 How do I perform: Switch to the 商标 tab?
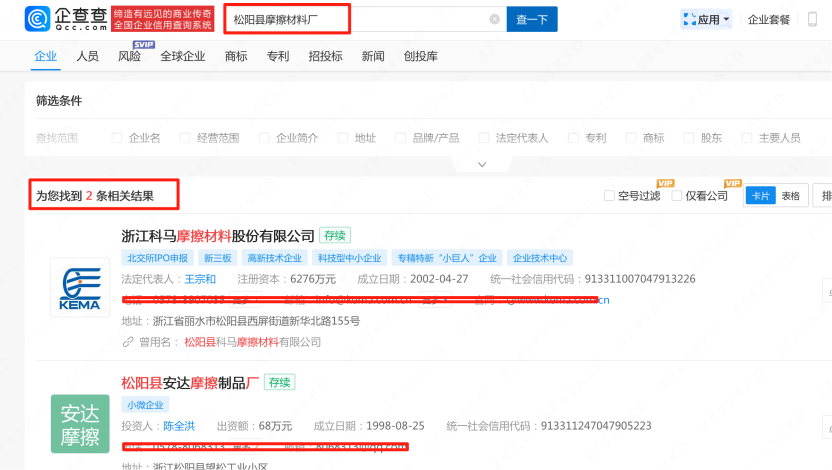236,56
